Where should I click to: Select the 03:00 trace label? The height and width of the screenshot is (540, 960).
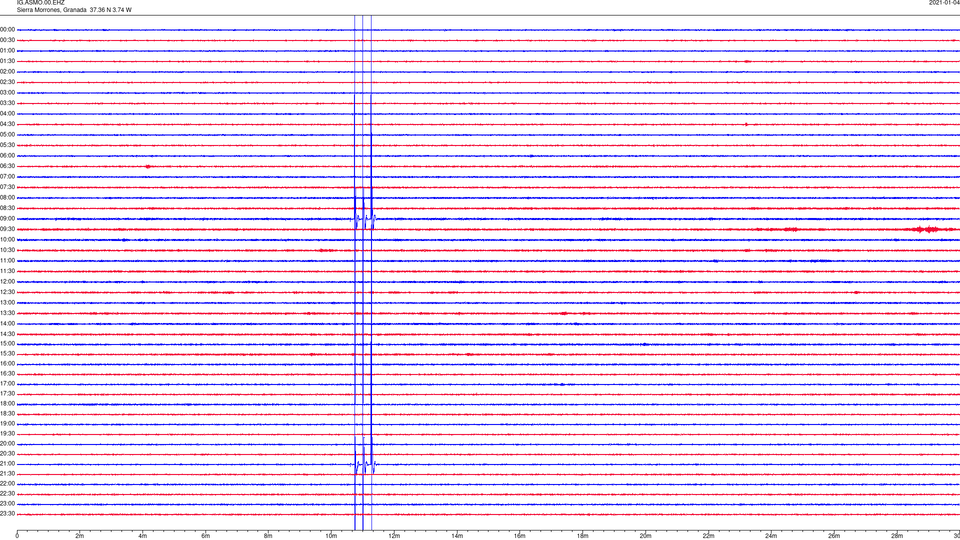point(7,92)
